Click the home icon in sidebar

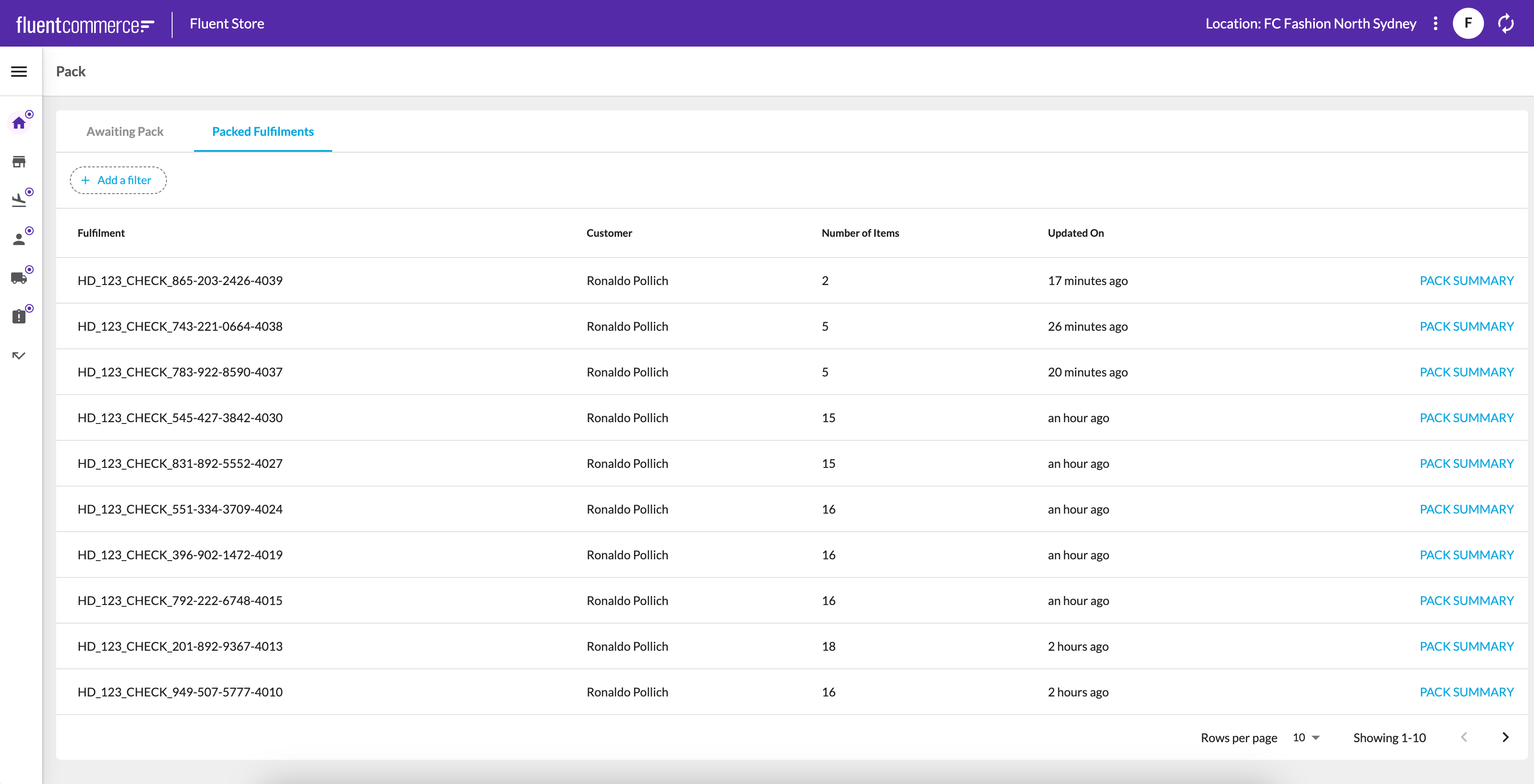coord(19,123)
